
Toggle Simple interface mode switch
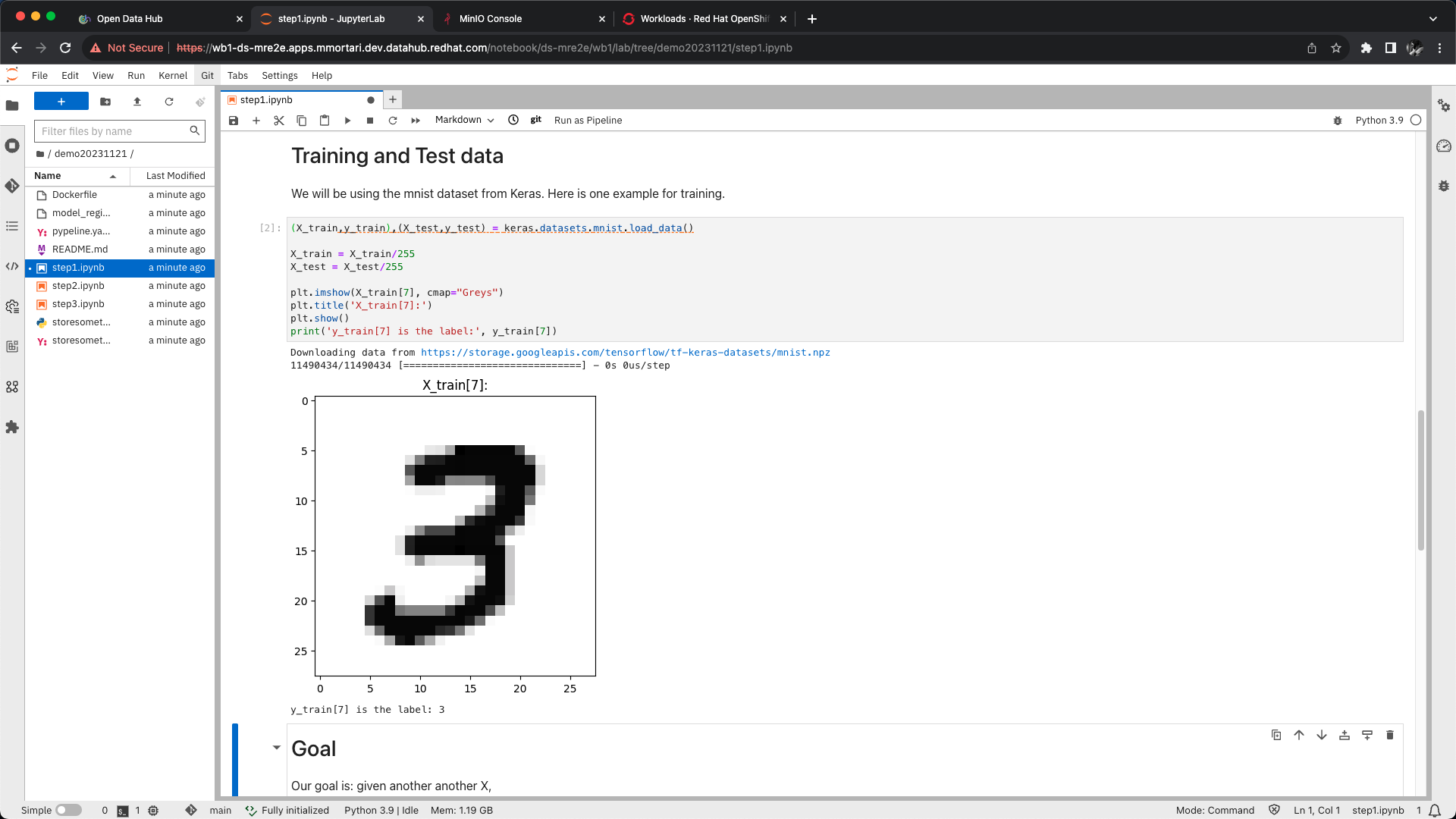68,810
